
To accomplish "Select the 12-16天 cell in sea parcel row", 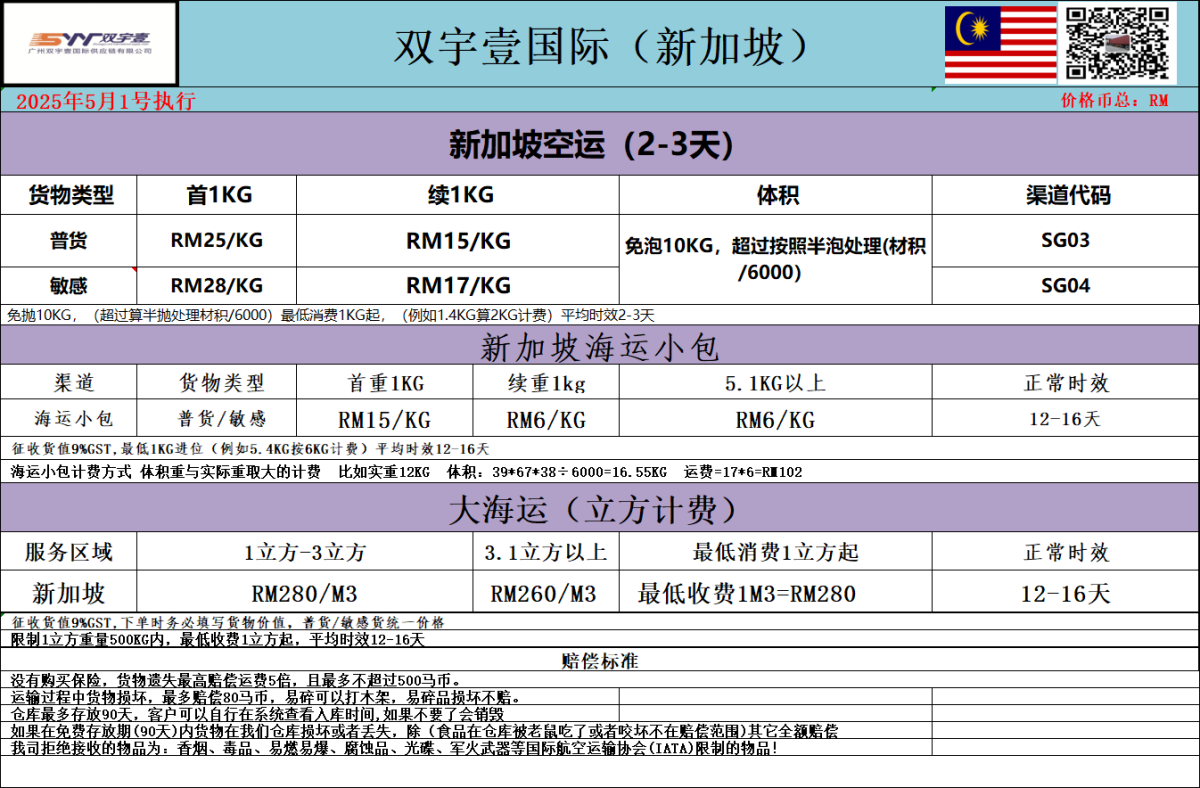I will (1066, 419).
